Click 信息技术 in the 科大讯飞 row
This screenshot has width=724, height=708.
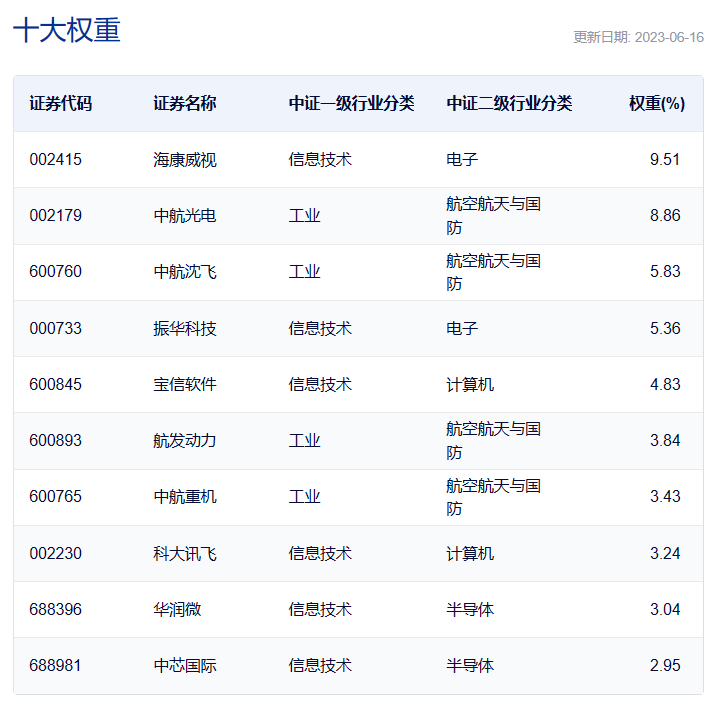pos(320,553)
